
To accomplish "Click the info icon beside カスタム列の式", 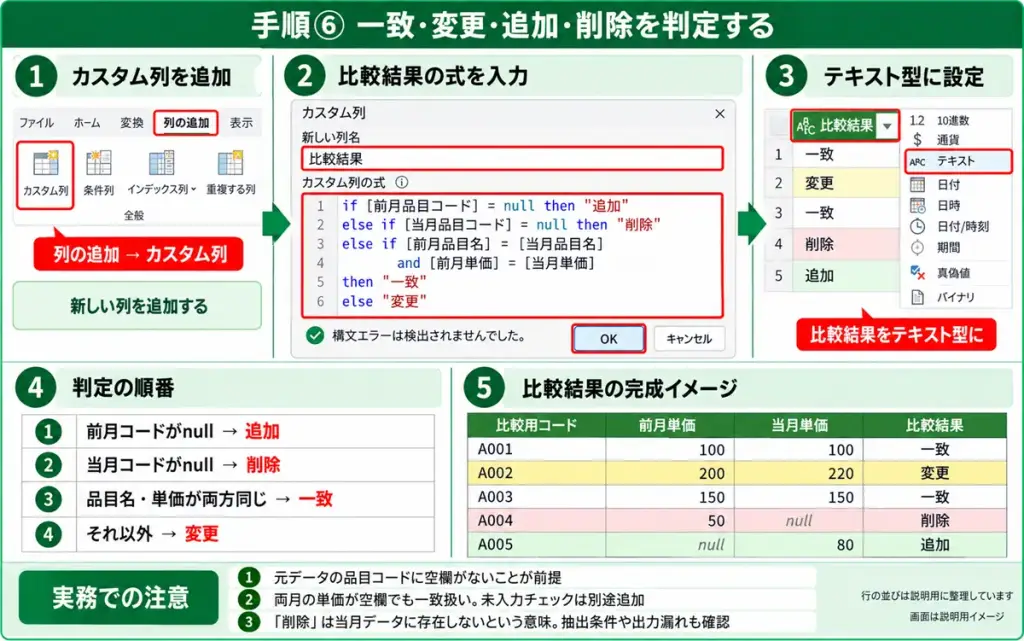I will point(402,183).
